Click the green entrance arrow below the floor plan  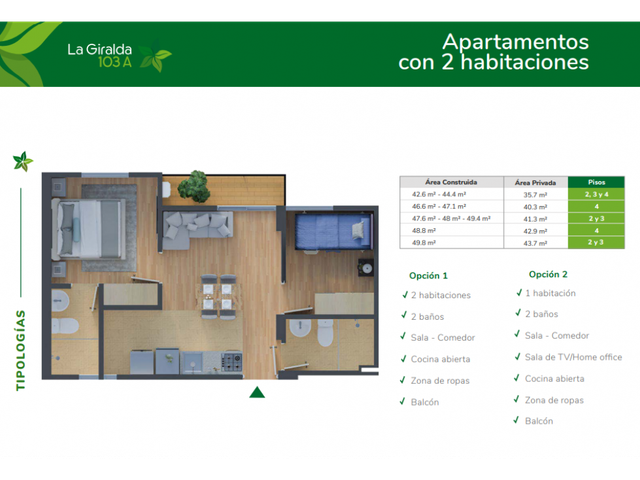257,392
